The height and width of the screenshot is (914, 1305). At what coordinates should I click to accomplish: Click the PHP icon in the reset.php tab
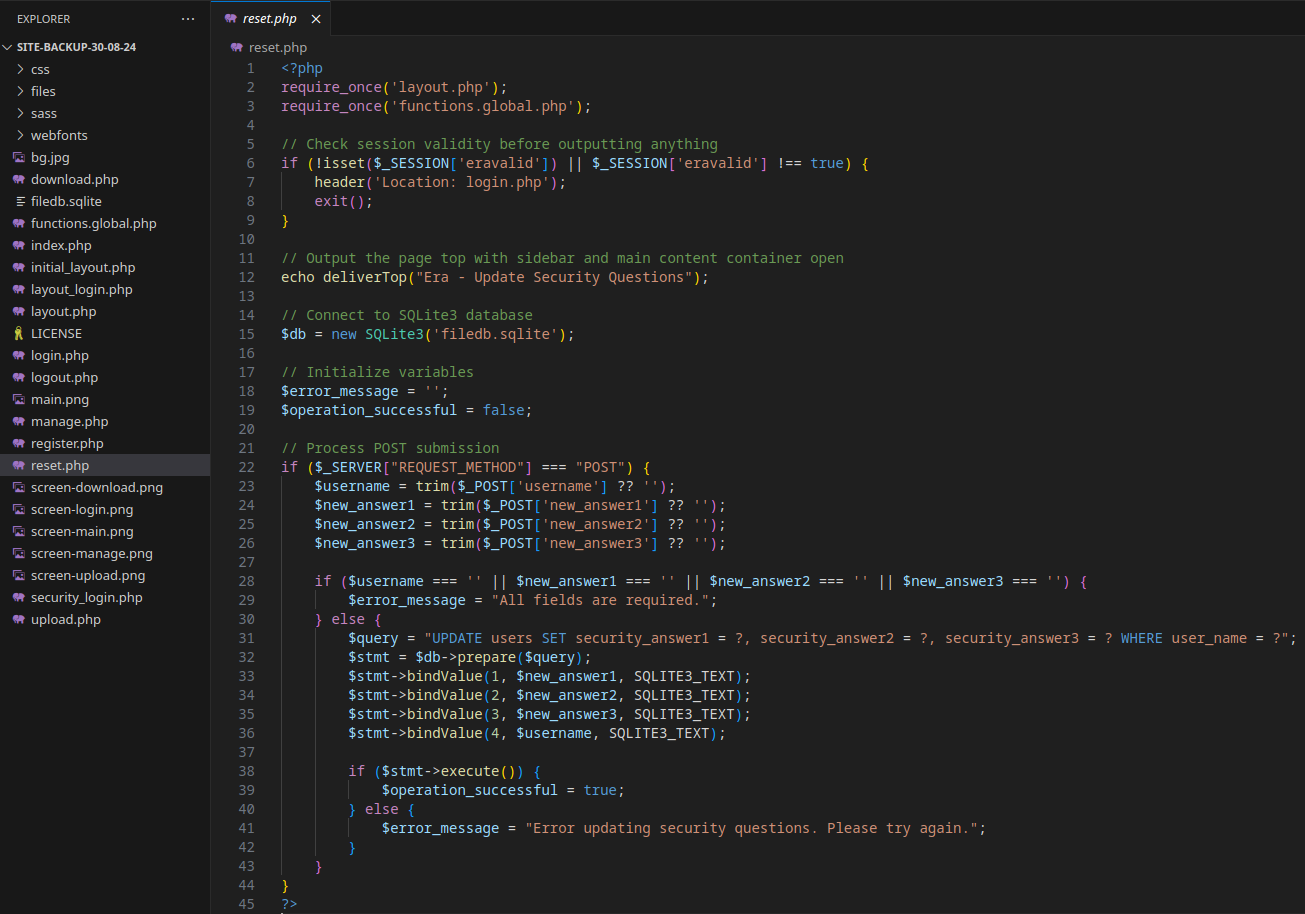click(x=231, y=19)
